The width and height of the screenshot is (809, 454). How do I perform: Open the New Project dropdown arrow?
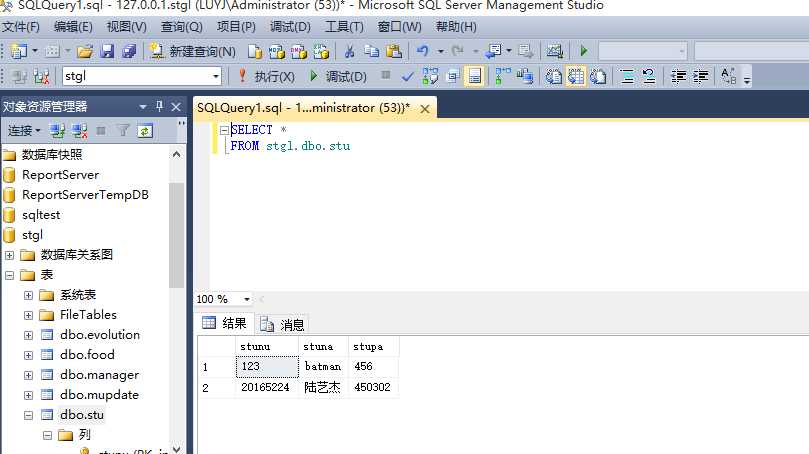click(35, 51)
